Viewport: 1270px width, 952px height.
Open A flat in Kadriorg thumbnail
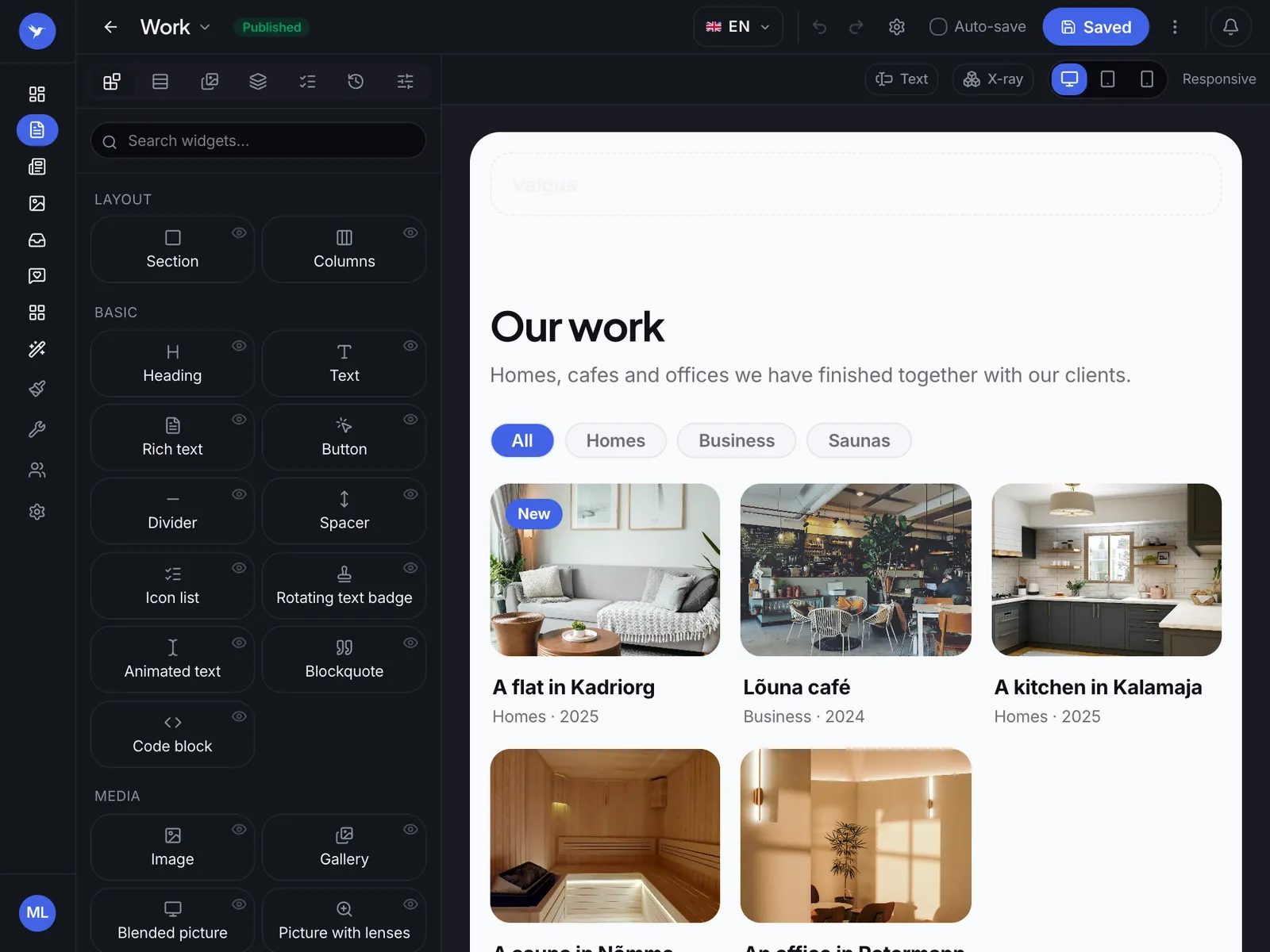[605, 570]
